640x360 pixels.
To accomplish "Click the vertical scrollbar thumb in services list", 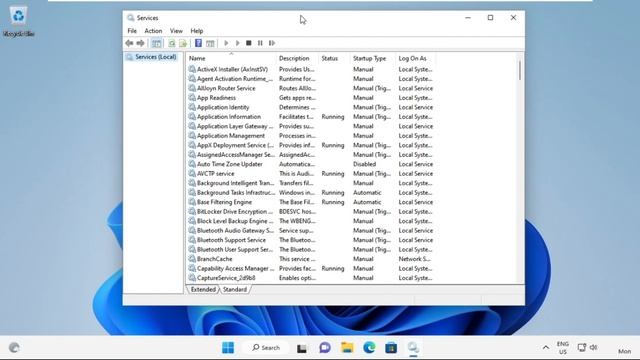I will [x=520, y=70].
